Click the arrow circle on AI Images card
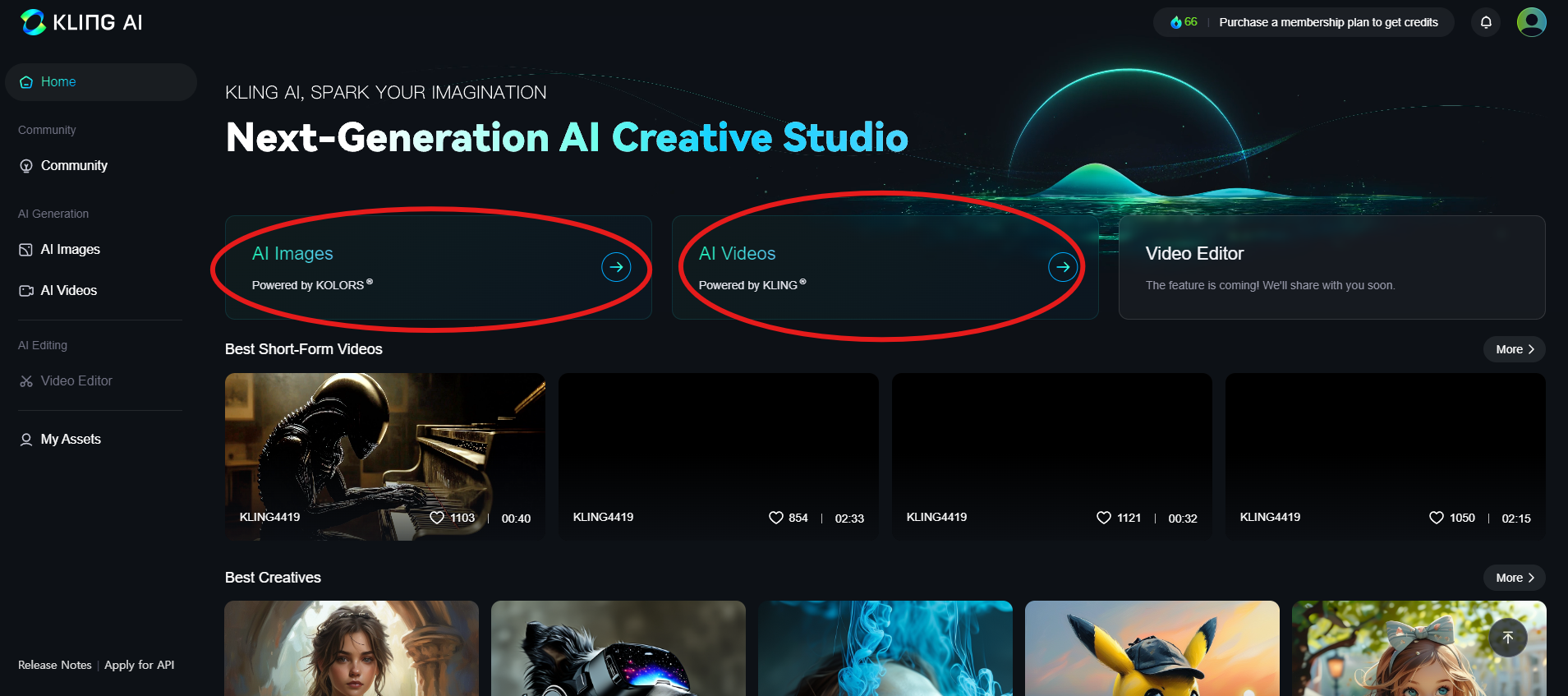This screenshot has width=1568, height=696. pyautogui.click(x=616, y=267)
